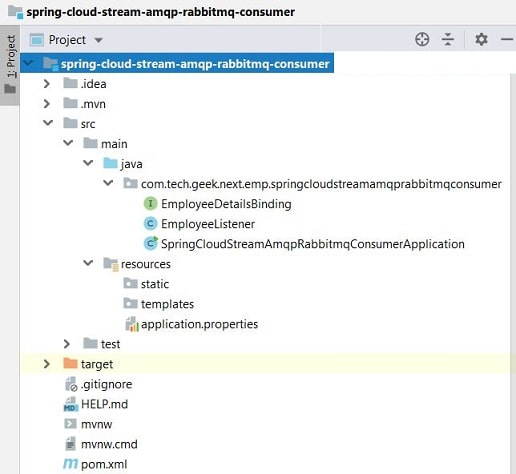Click the resources root folder icon
Screen dimensions: 516x474
111,264
